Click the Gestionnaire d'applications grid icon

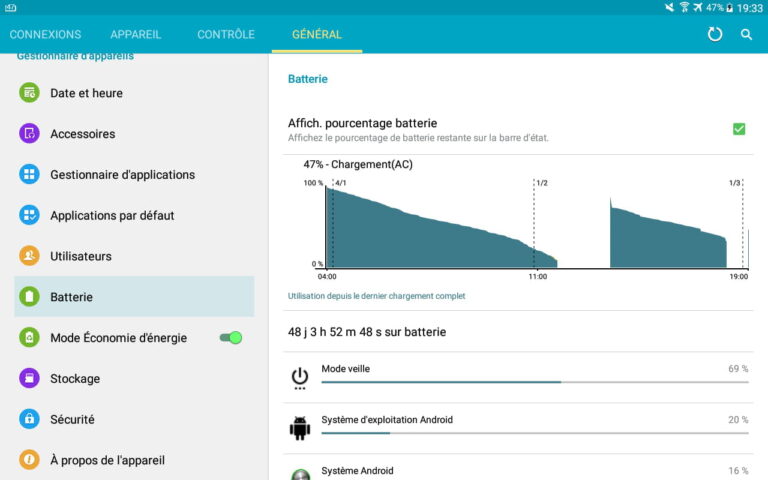29,174
